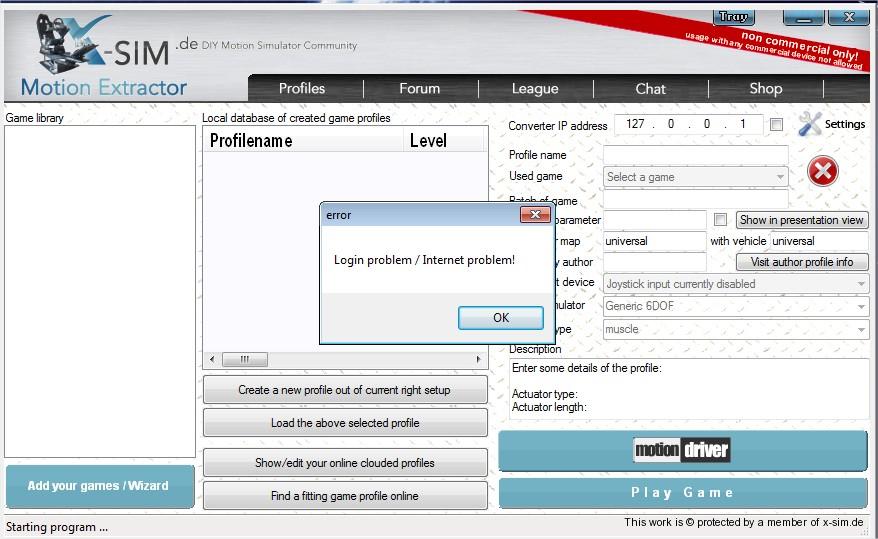Click the Profile name input field

pos(694,155)
